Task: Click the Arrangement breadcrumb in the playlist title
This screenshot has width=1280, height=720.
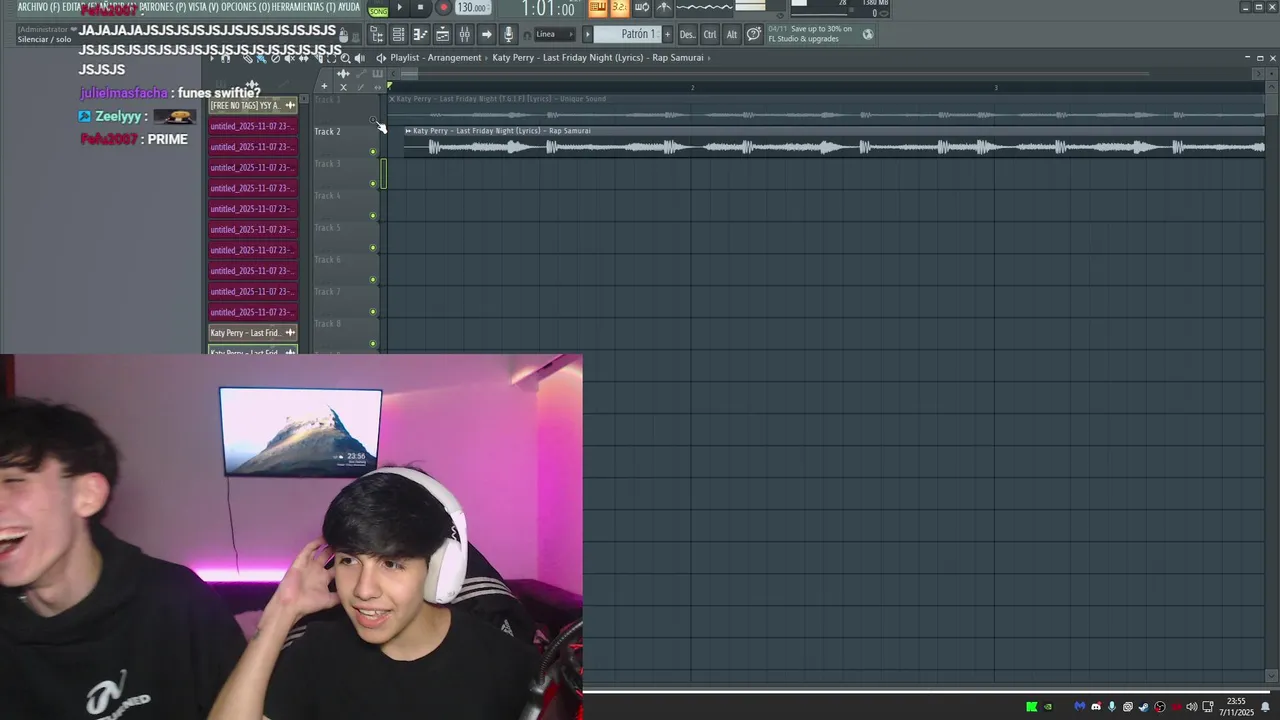Action: click(455, 58)
